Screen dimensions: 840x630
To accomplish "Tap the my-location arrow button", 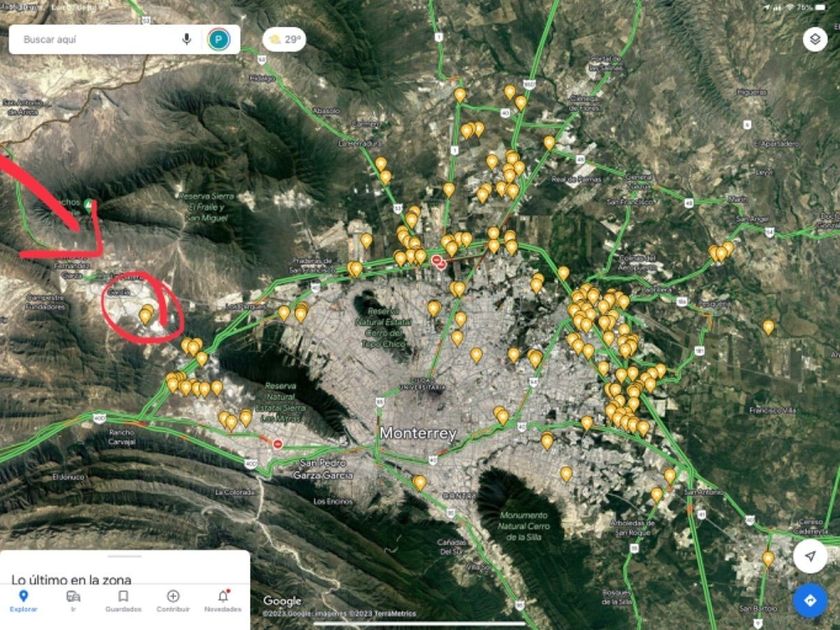I will [810, 557].
